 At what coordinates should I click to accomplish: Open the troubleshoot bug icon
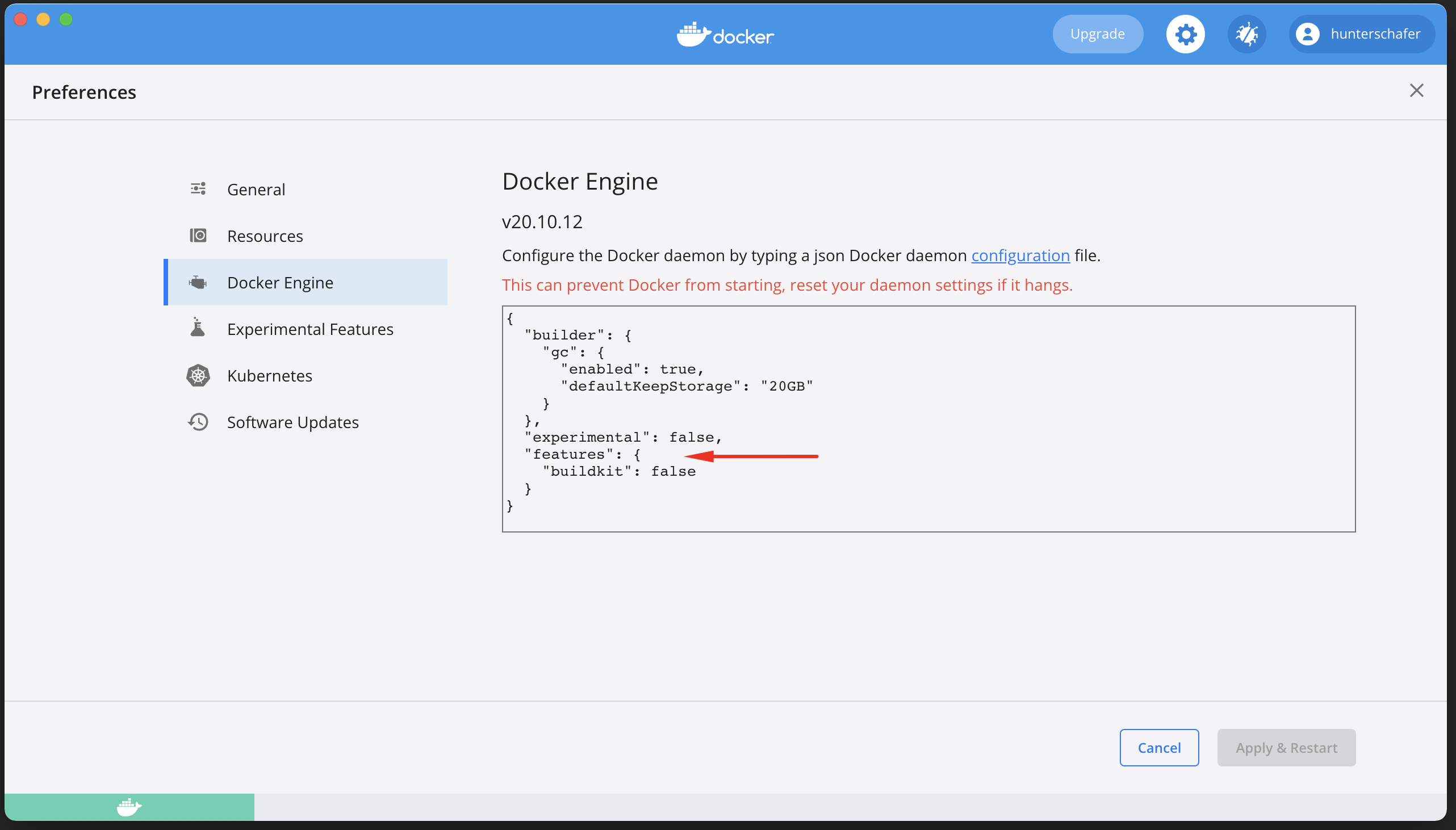pos(1247,34)
